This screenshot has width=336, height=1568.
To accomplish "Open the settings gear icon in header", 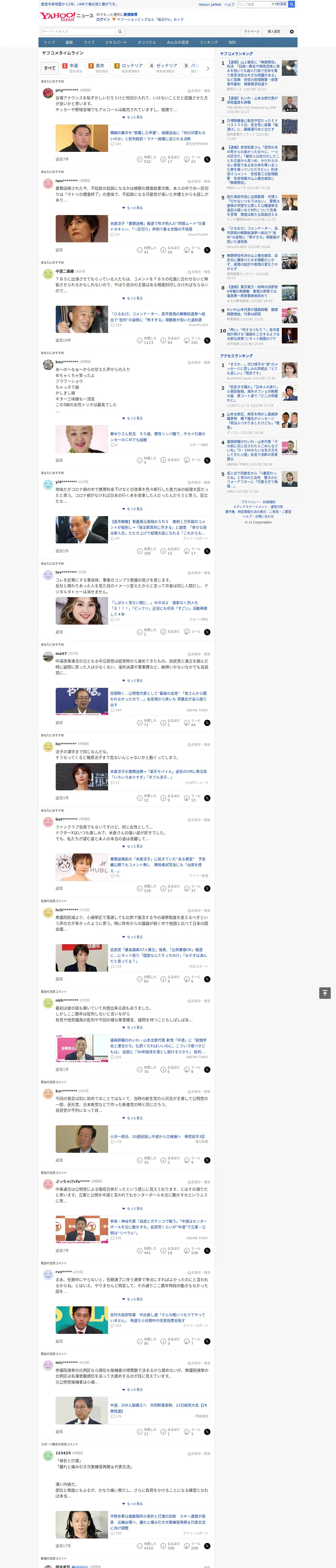I will coord(292,32).
